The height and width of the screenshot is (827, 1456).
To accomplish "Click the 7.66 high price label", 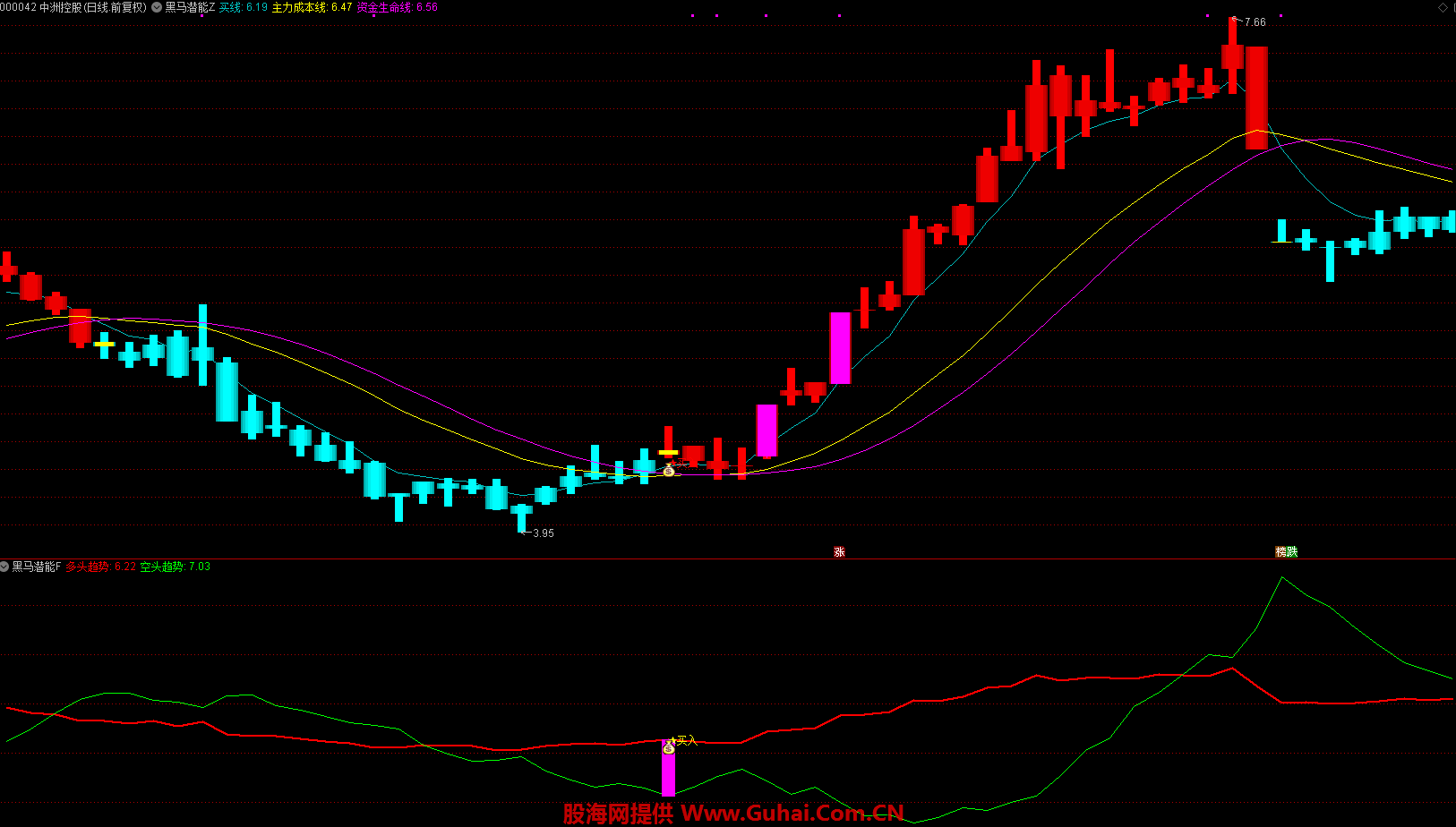I will 1255,22.
